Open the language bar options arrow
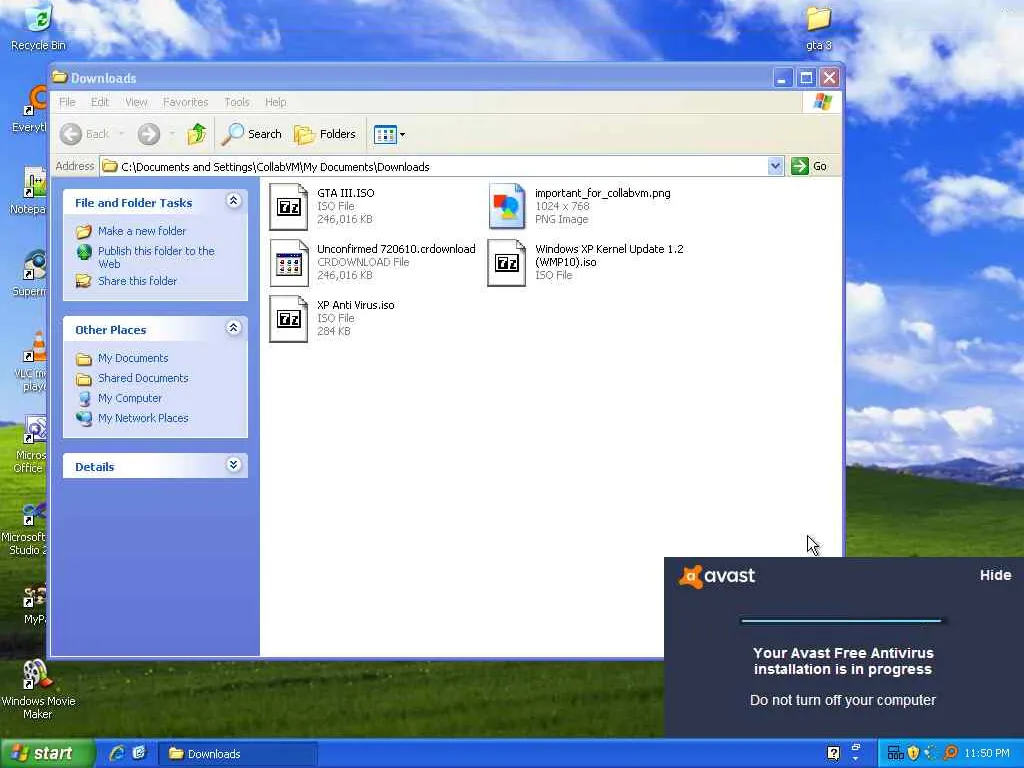1024x768 pixels. [856, 759]
